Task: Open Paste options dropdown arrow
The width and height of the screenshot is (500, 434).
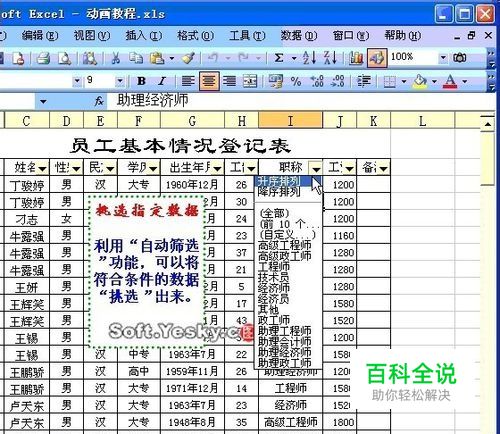Action: [172, 59]
